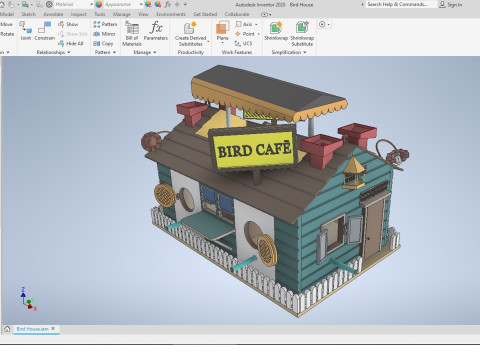The image size is (480, 360).
Task: Click the Shrinkwrap tool
Action: pos(276,31)
